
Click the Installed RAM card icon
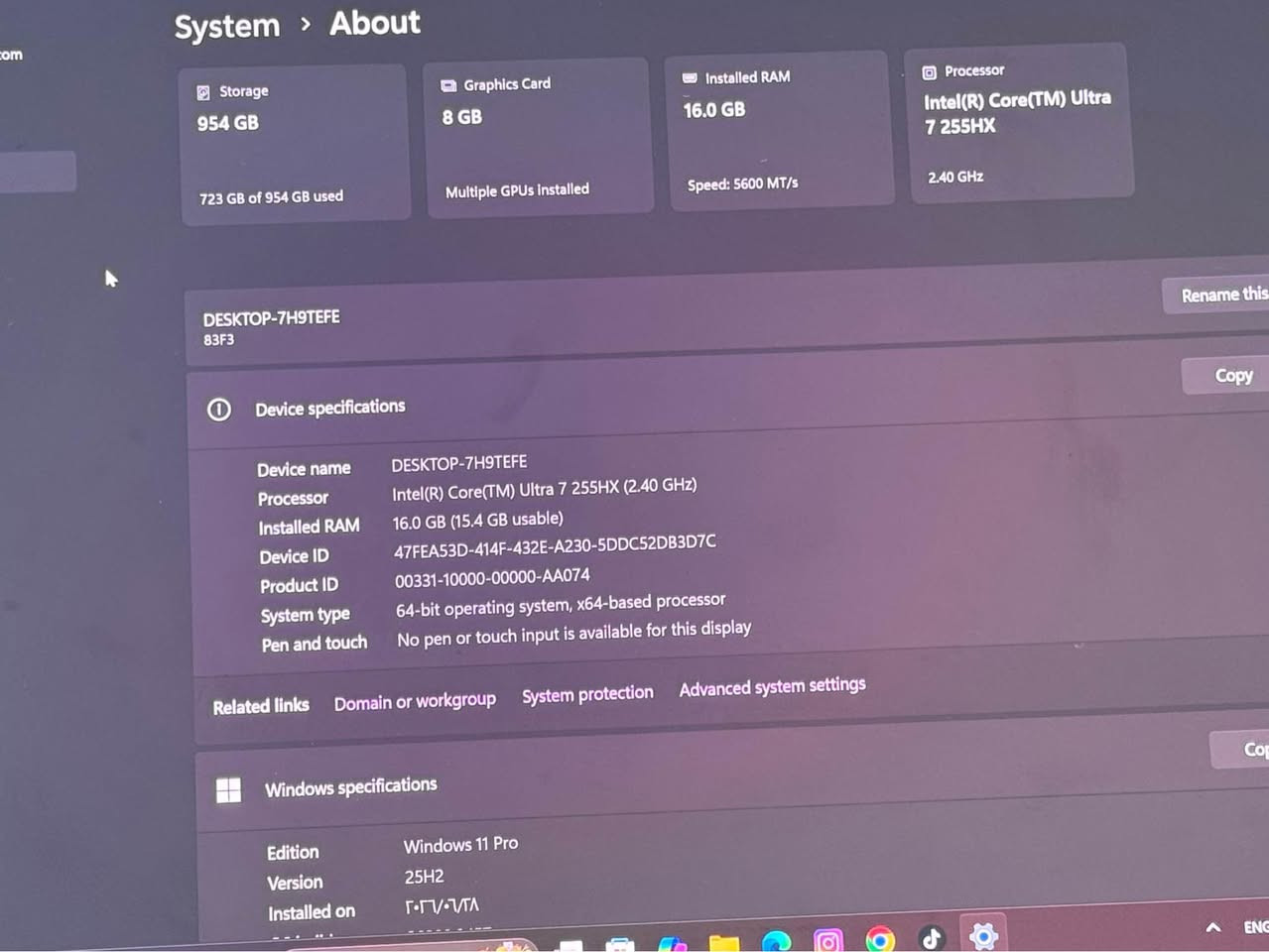(690, 77)
